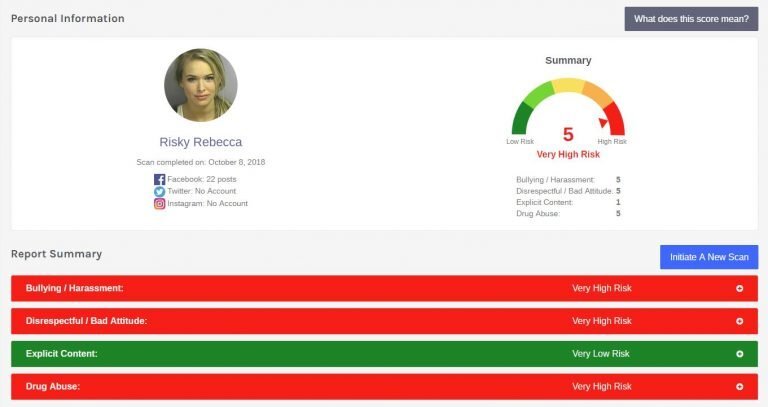Click Very Low Risk label

600,354
